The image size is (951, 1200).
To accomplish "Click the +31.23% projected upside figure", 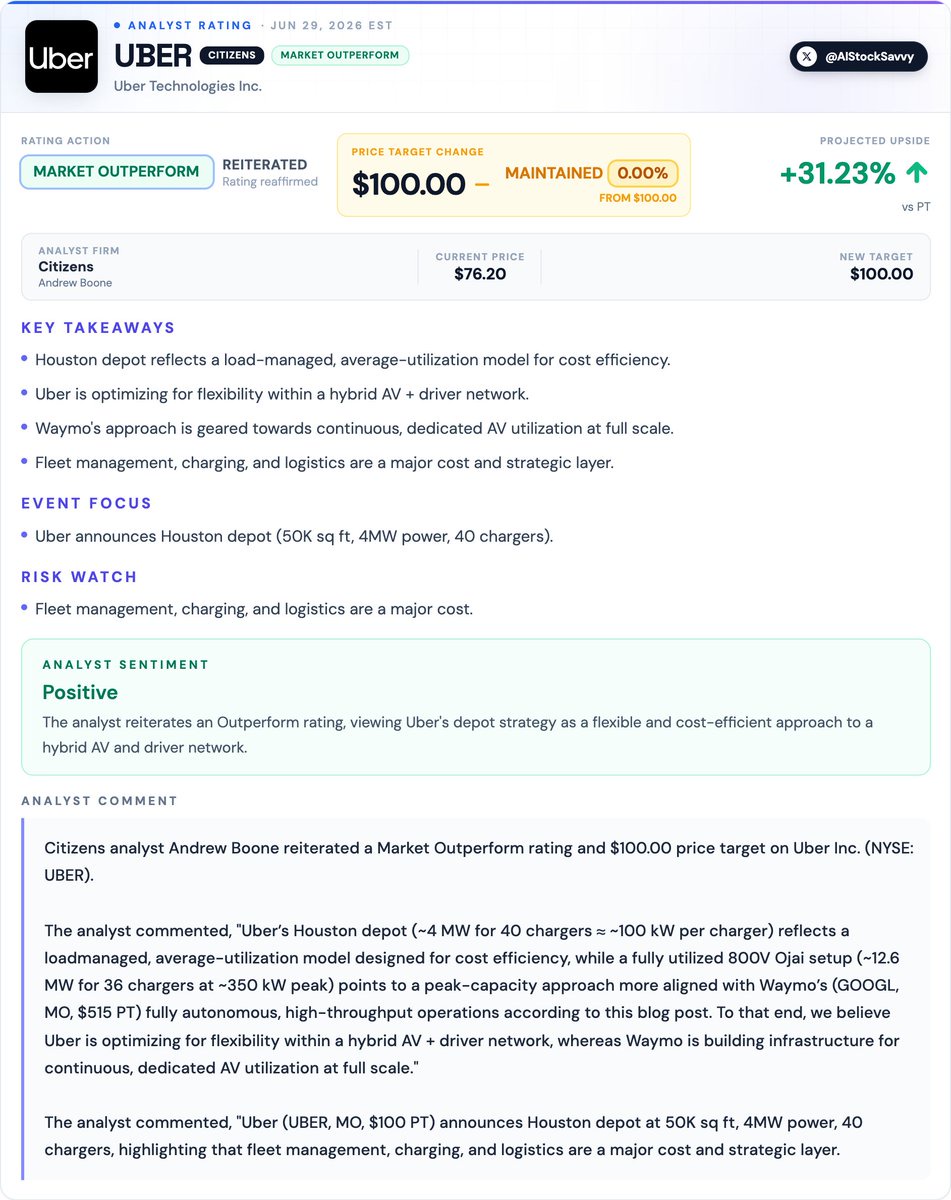I will [x=838, y=174].
